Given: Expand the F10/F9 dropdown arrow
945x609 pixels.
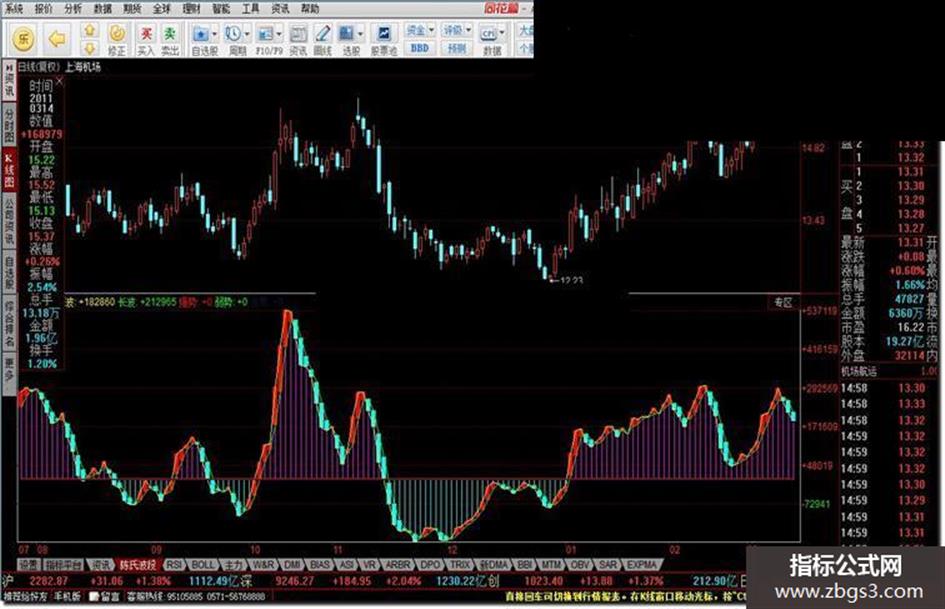Looking at the screenshot, I should (x=278, y=34).
